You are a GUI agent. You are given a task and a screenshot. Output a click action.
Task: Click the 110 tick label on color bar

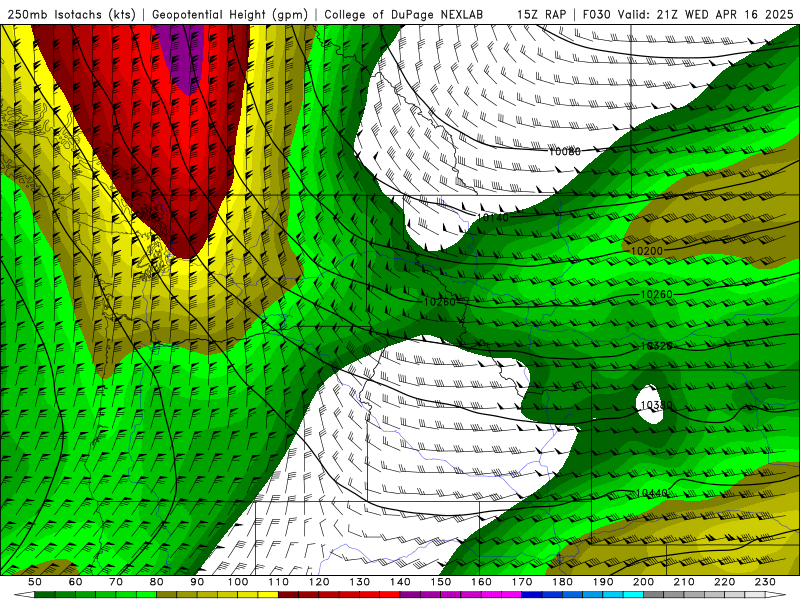point(279,582)
